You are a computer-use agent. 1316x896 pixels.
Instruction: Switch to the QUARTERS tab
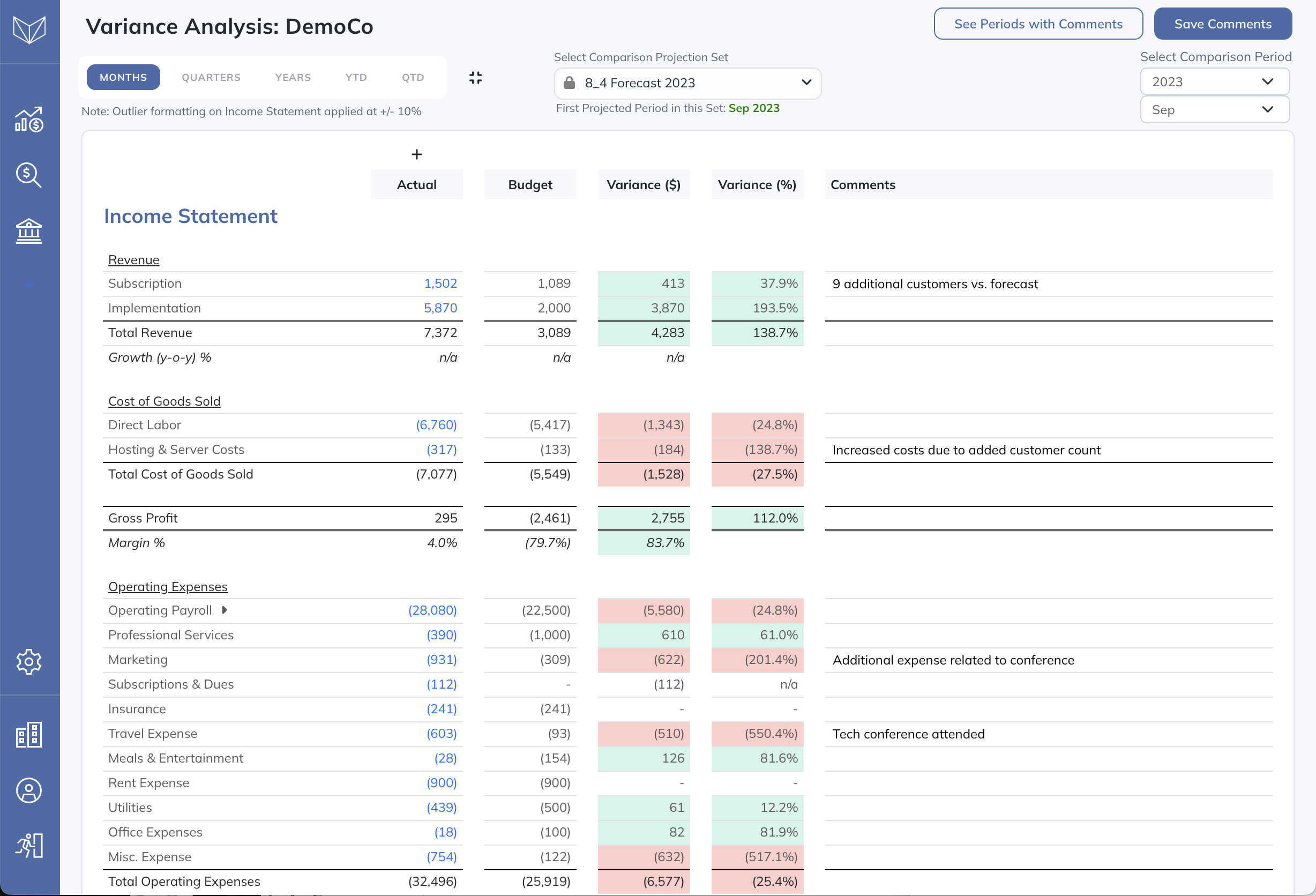(x=211, y=78)
